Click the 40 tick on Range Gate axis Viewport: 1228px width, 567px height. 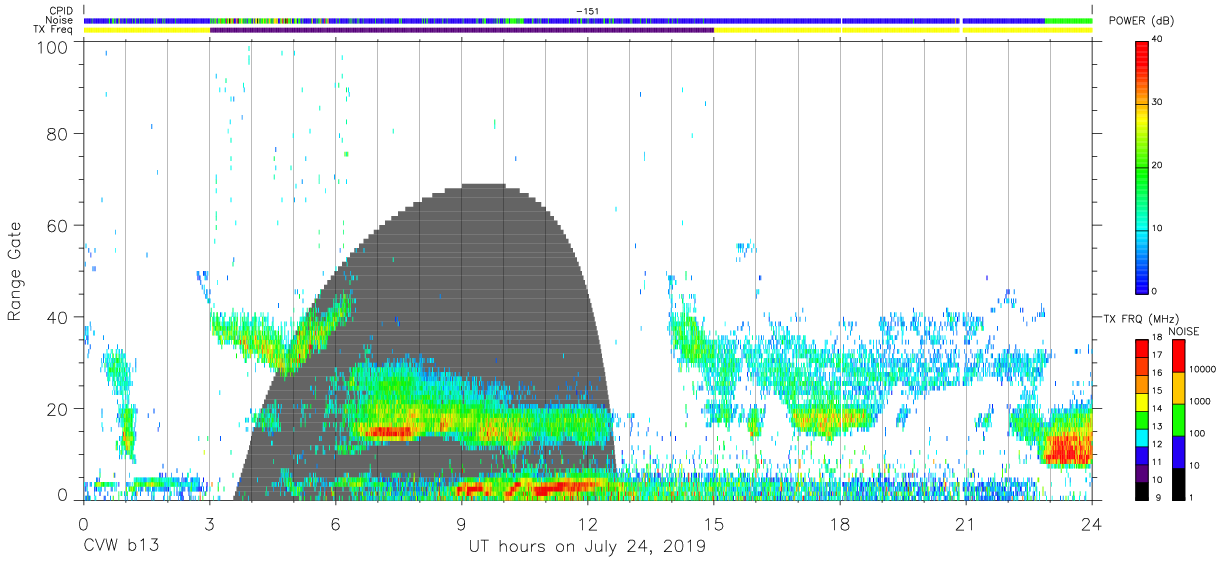[x=58, y=317]
